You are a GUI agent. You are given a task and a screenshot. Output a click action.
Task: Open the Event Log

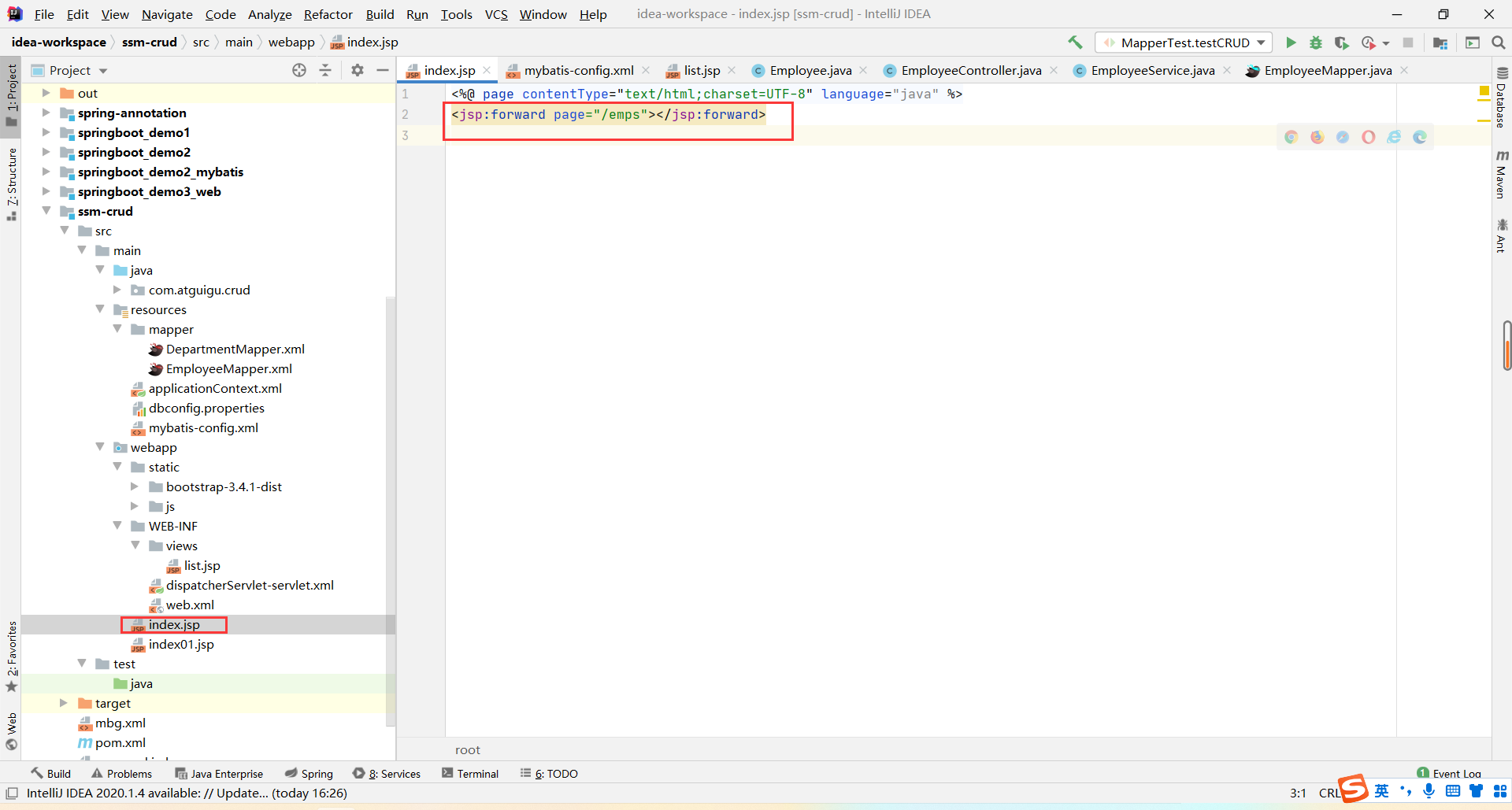pos(1449,774)
